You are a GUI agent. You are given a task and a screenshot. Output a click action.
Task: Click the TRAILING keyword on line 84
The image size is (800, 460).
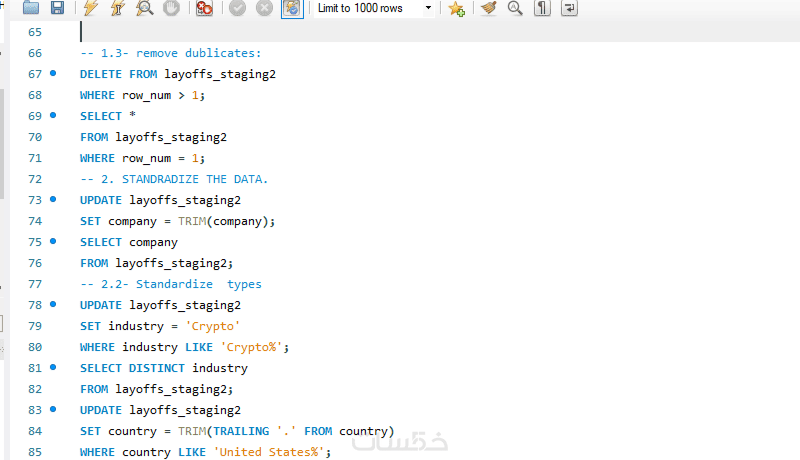[241, 431]
